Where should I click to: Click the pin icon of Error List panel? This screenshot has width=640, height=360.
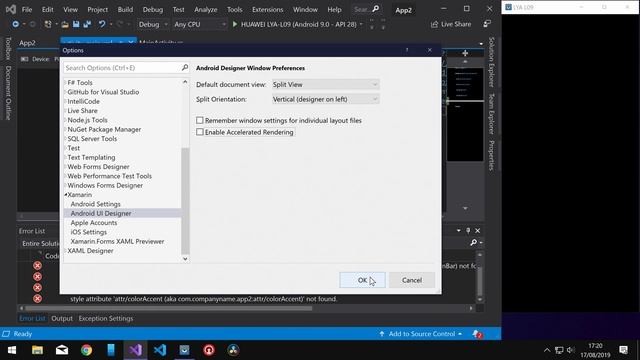[x=468, y=231]
